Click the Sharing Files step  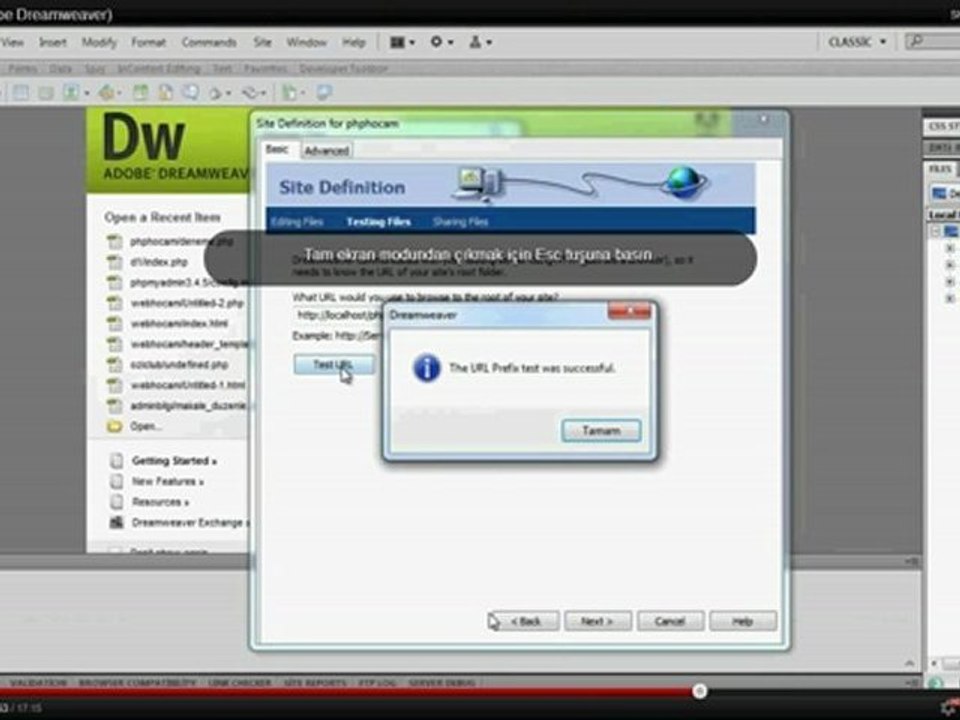(460, 222)
